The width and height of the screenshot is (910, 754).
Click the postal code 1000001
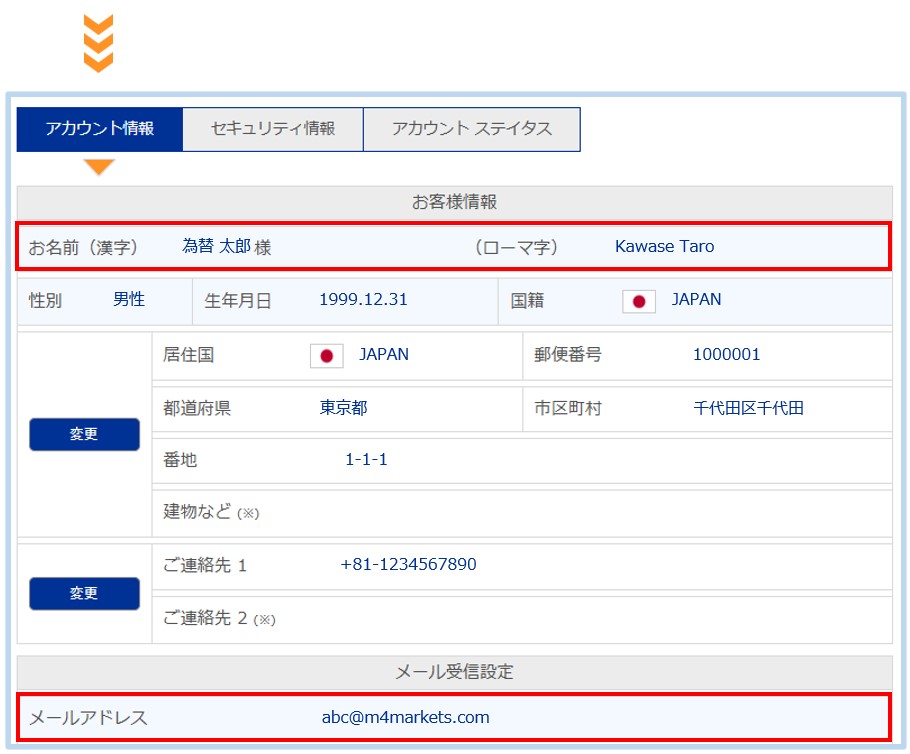click(726, 355)
